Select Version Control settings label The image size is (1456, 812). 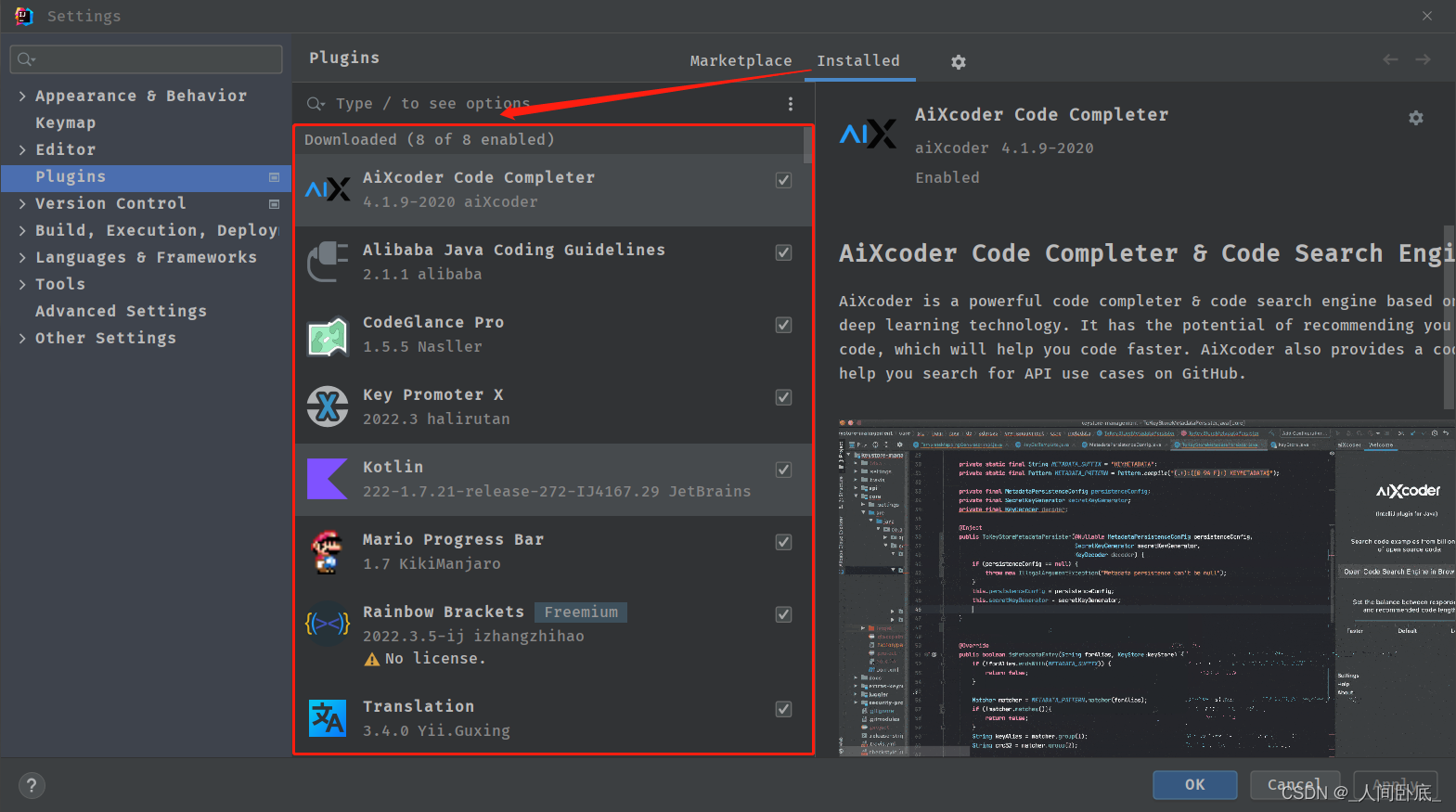110,204
